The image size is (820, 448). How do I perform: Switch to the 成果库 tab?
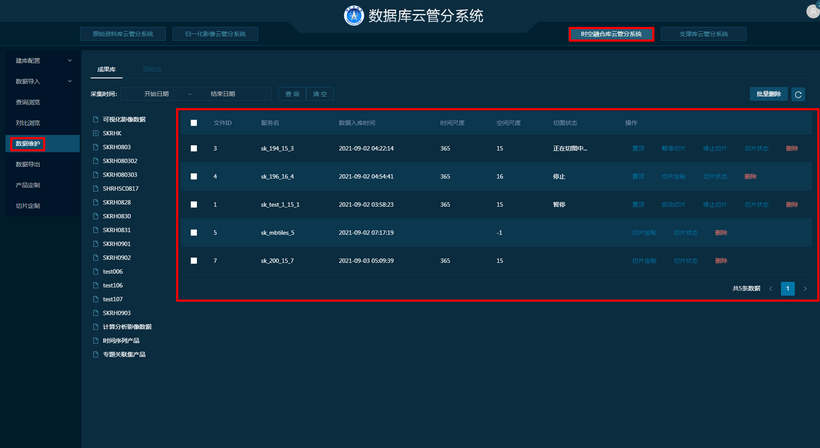pyautogui.click(x=106, y=69)
